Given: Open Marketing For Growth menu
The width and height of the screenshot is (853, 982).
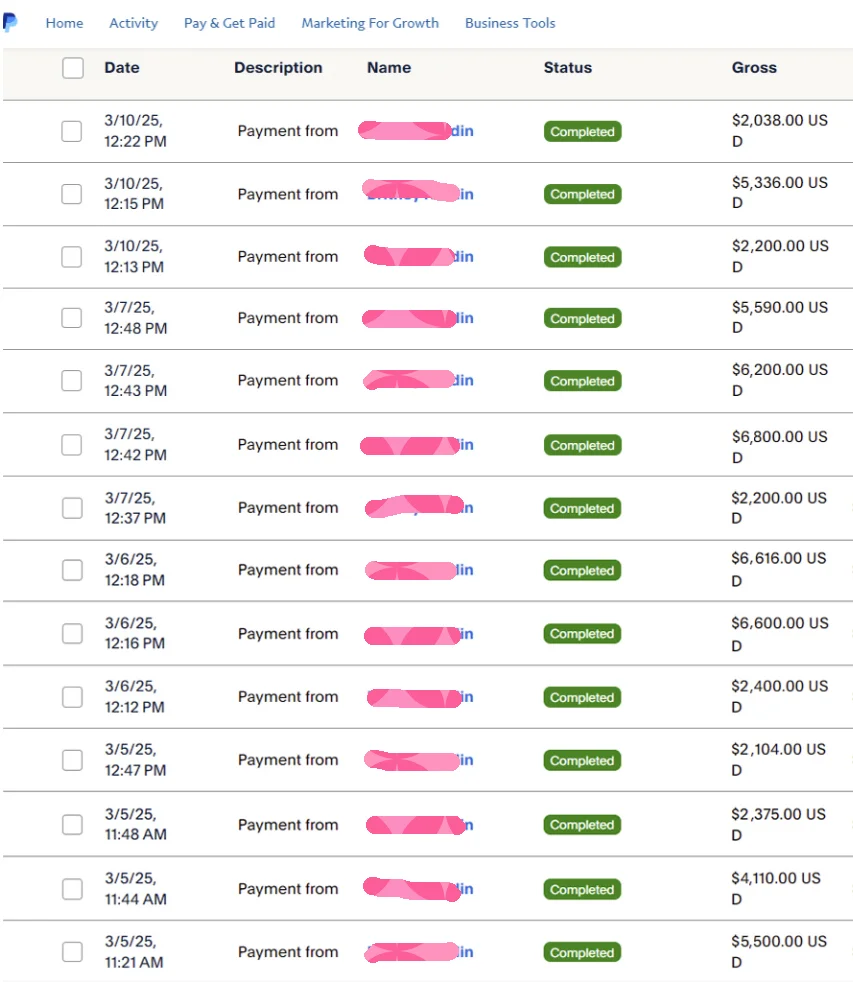Looking at the screenshot, I should coord(370,23).
